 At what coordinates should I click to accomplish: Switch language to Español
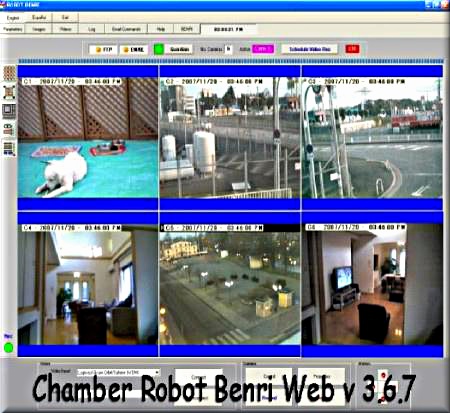pos(39,18)
